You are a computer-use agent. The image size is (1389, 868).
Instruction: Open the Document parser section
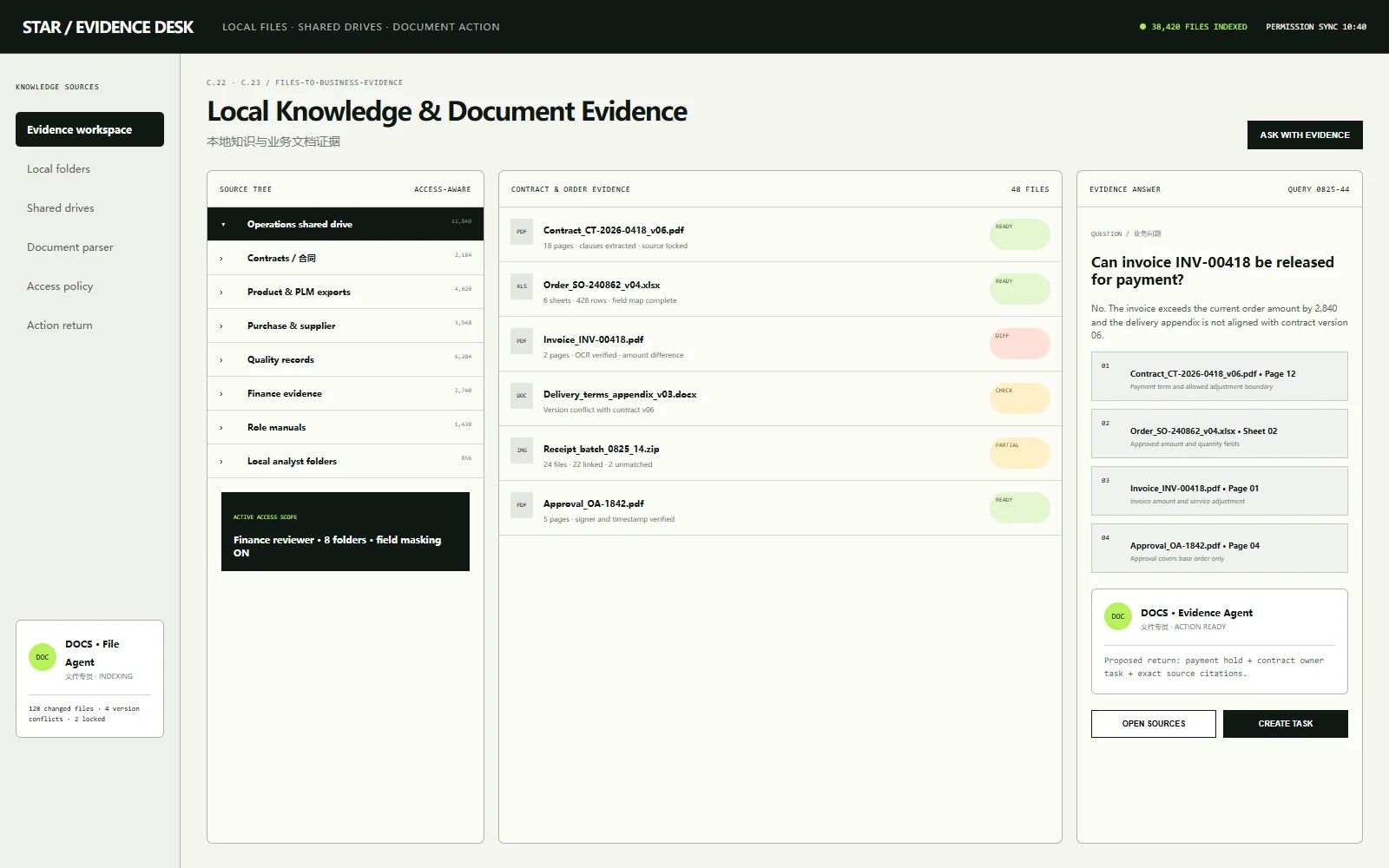89,247
